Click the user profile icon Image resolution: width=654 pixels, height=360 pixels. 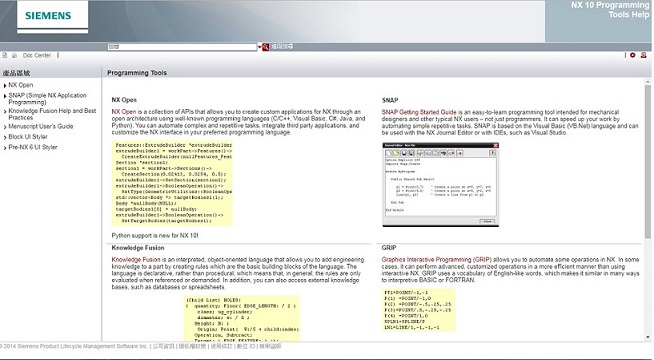point(644,55)
